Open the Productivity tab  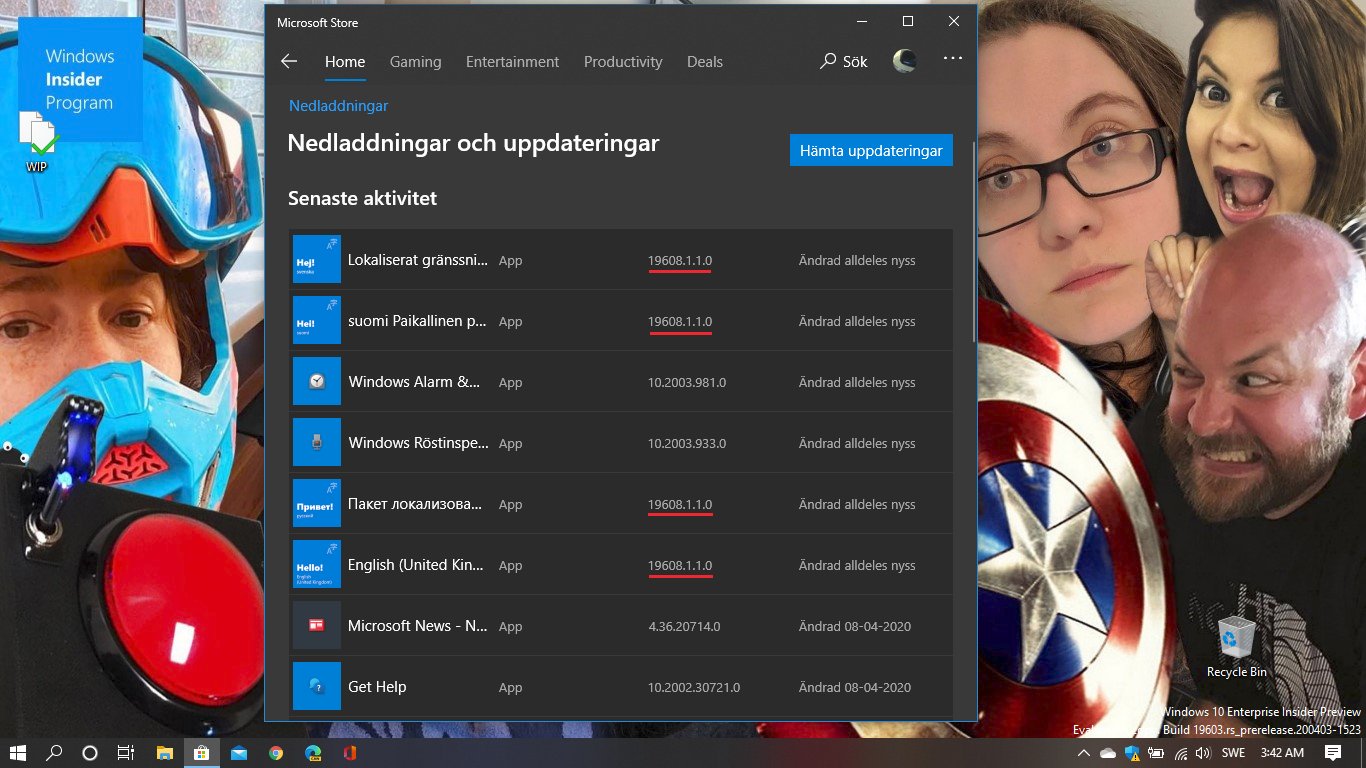[x=623, y=61]
